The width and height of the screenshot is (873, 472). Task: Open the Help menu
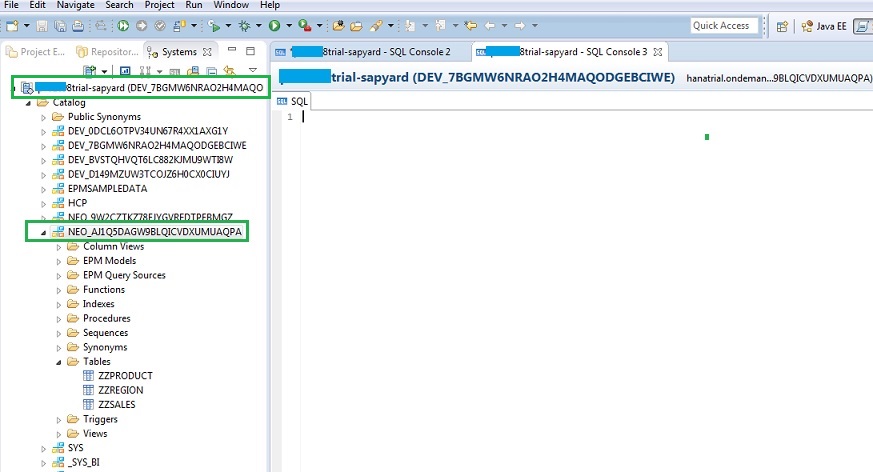270,5
